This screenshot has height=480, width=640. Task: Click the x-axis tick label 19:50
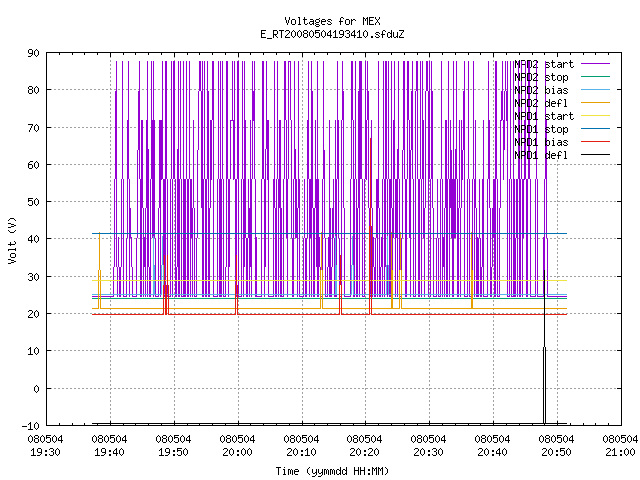[x=173, y=452]
